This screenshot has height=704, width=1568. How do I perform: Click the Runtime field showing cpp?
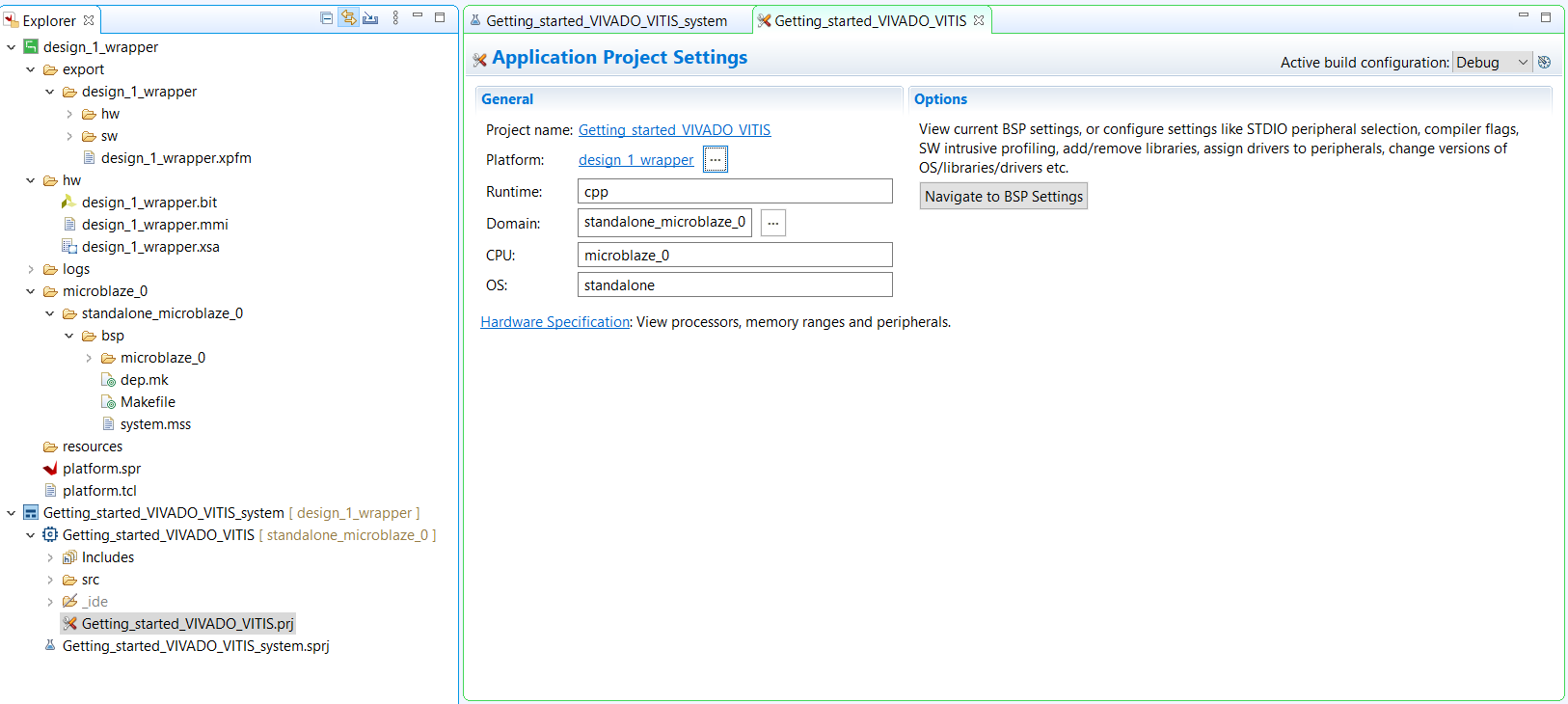click(x=735, y=192)
